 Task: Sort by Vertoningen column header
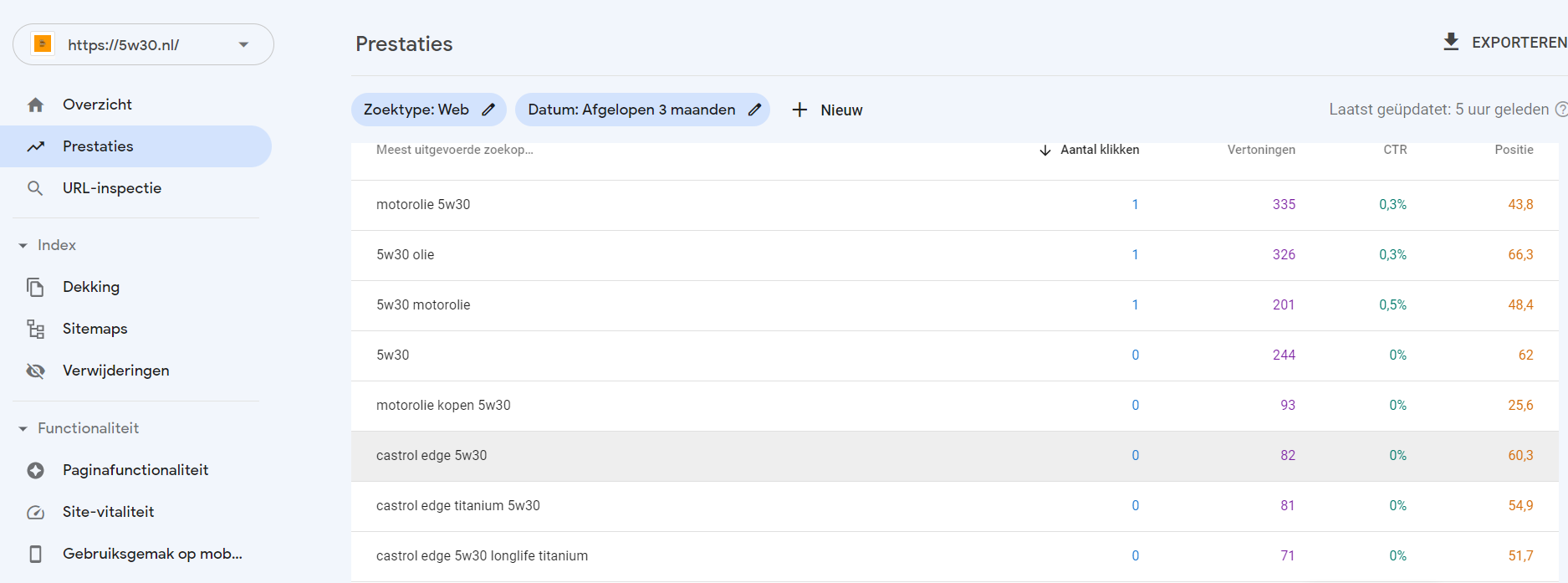coord(1261,150)
